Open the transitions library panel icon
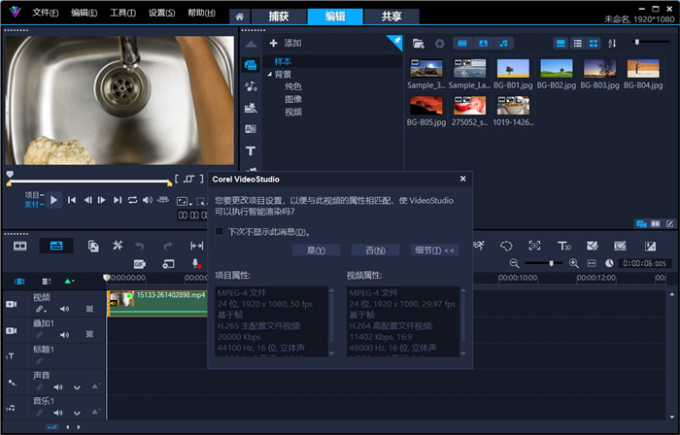The image size is (680, 435). pos(251,129)
